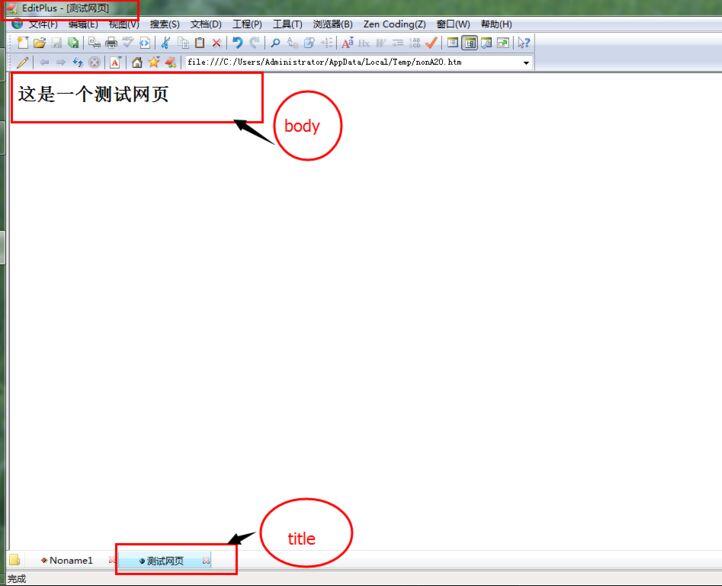The width and height of the screenshot is (722, 586).
Task: Click the browser stop icon
Action: click(94, 62)
